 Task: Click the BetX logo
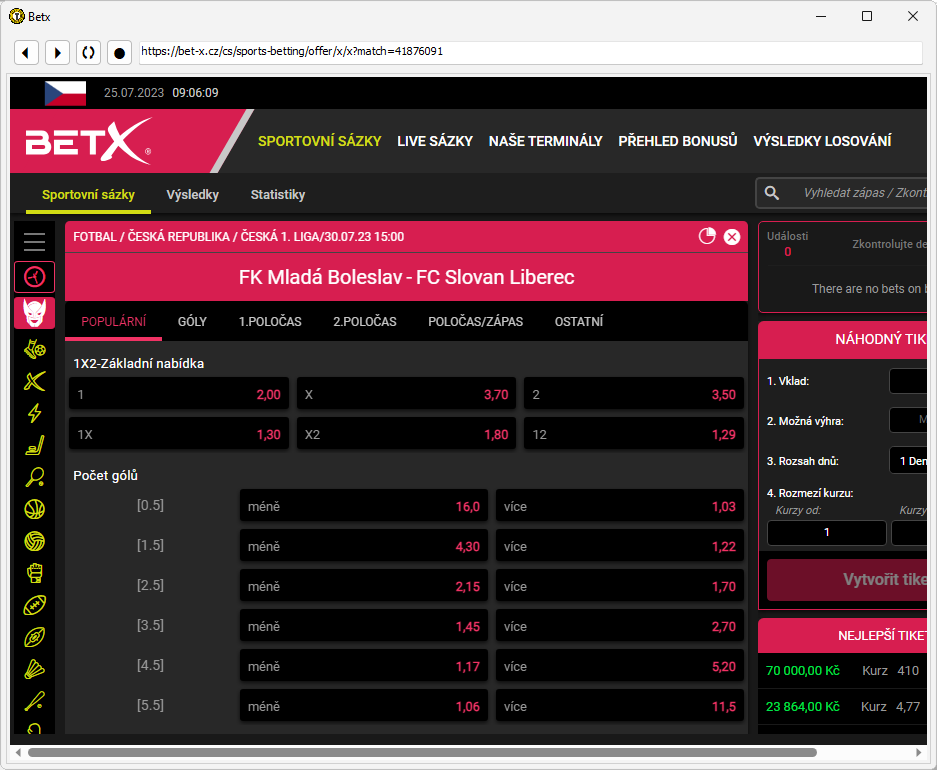pos(88,141)
